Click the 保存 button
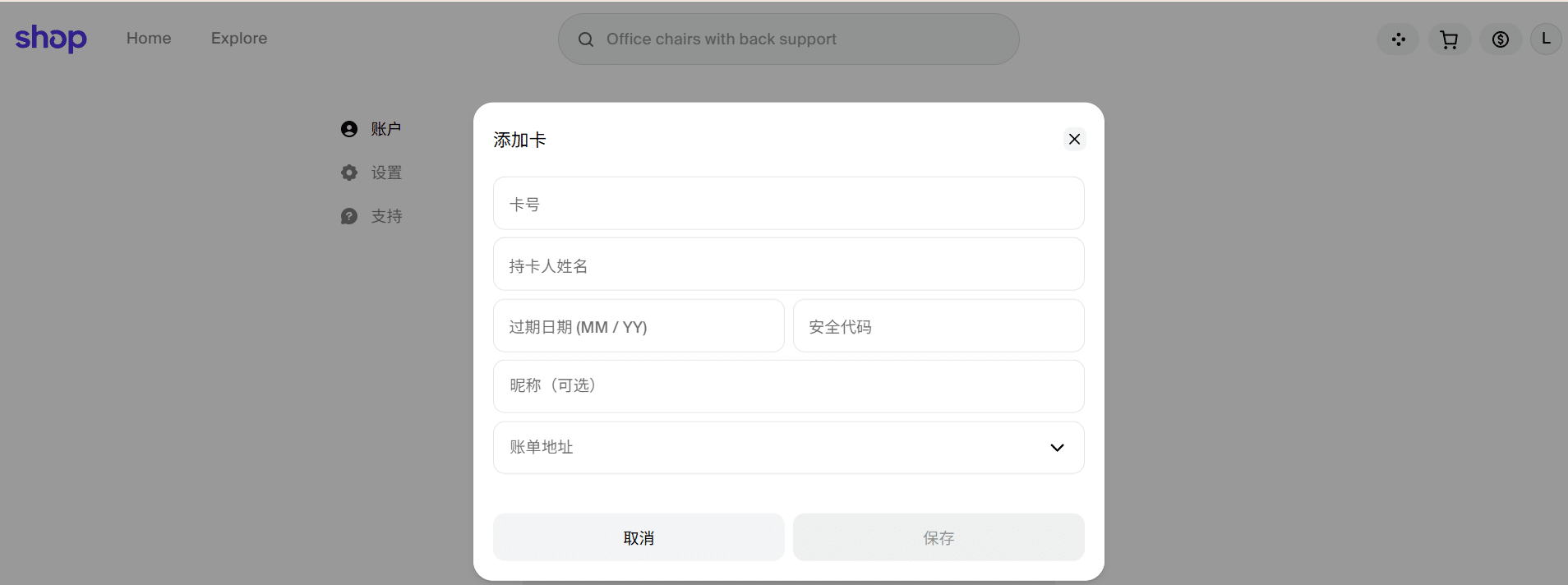Screen dimensions: 1568x585 coord(938,537)
